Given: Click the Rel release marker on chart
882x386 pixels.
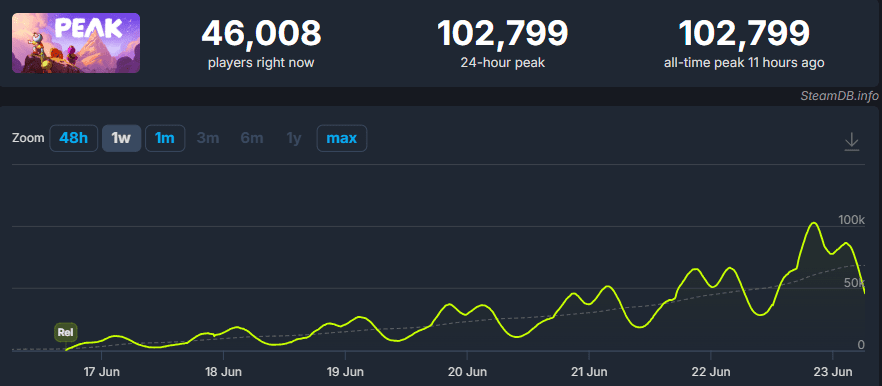Looking at the screenshot, I should click(65, 333).
